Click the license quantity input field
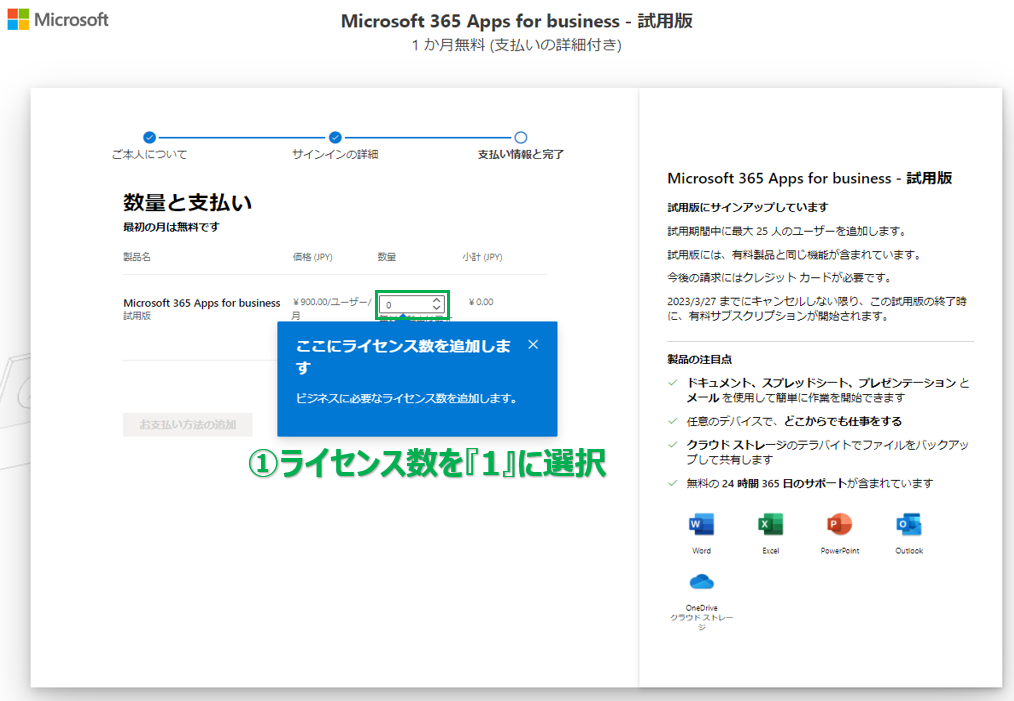Image resolution: width=1014 pixels, height=701 pixels. click(x=412, y=305)
